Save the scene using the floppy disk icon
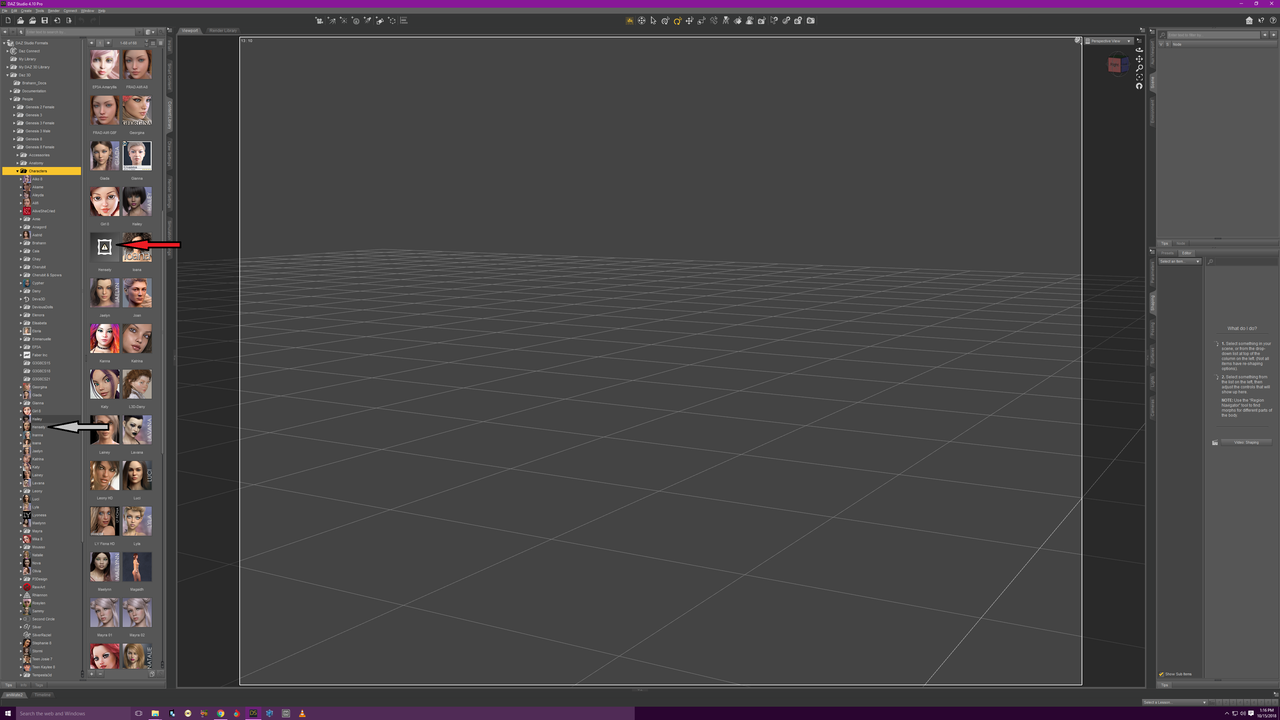The width and height of the screenshot is (1280, 720). [x=44, y=20]
